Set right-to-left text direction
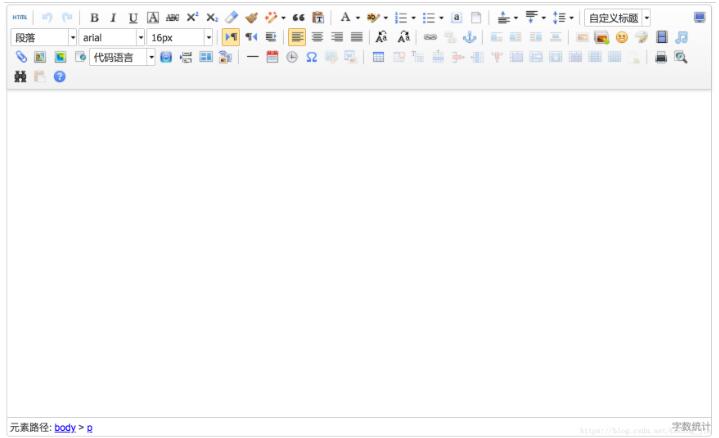Image resolution: width=719 pixels, height=438 pixels. click(251, 37)
